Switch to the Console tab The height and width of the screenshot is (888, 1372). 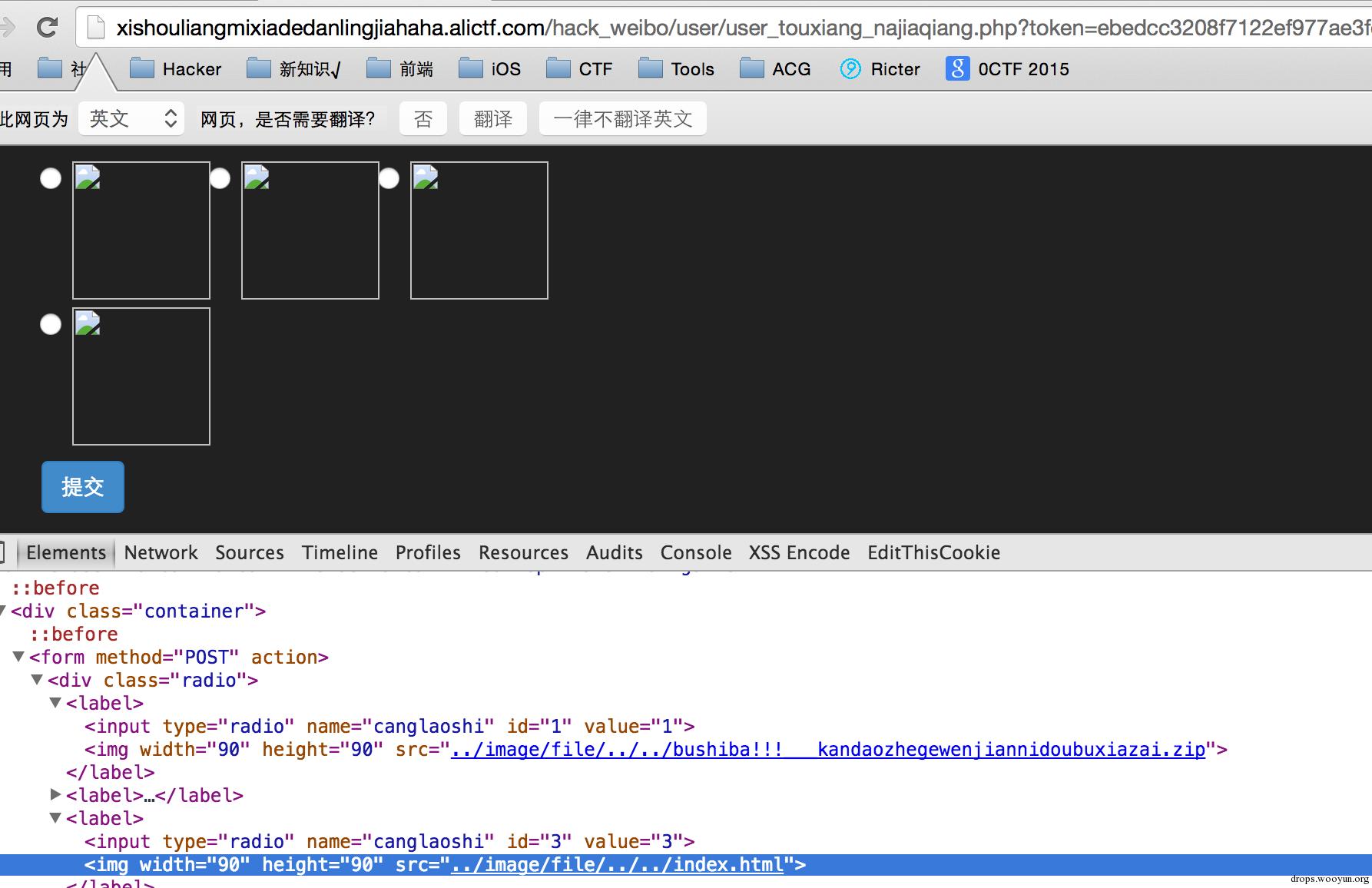pos(695,552)
